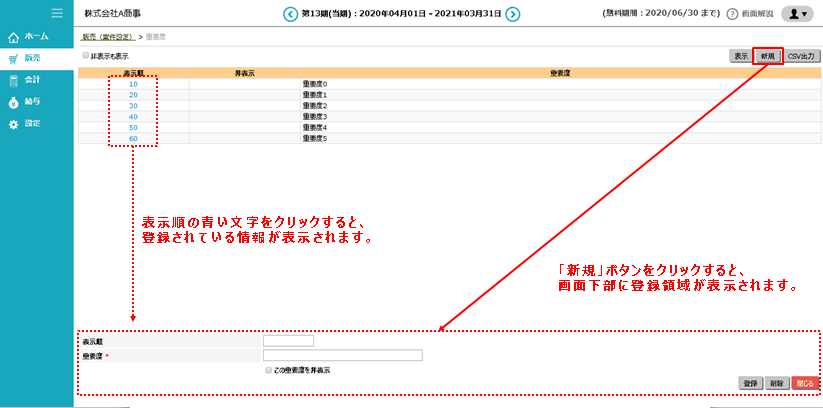The width and height of the screenshot is (823, 408).
Task: Click the 削除 button
Action: pyautogui.click(x=777, y=383)
